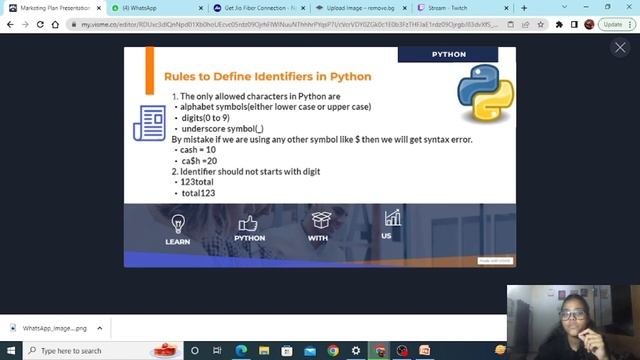Screen dimensions: 640x360
Task: Open Task View on taskbar
Action: (x=217, y=351)
